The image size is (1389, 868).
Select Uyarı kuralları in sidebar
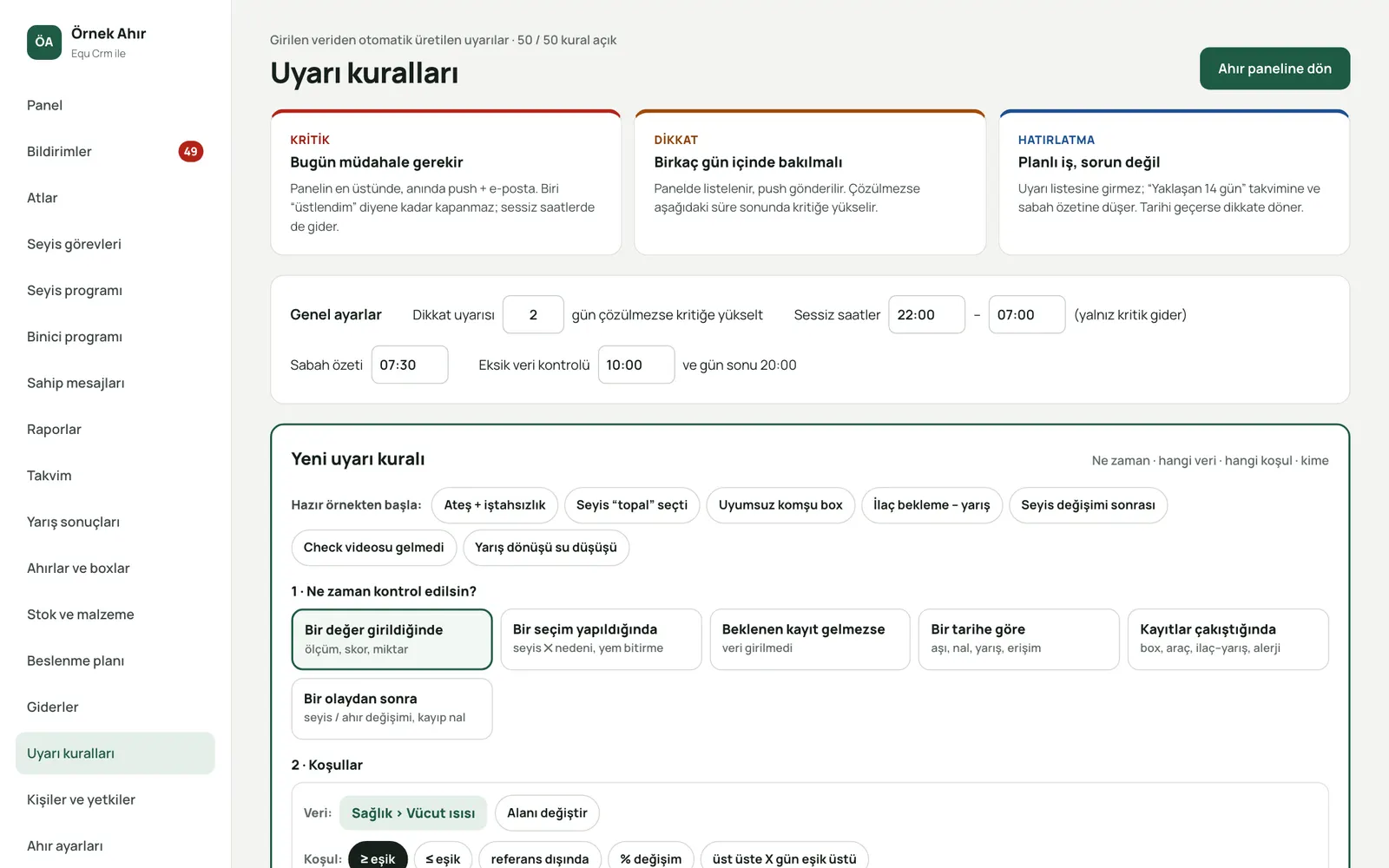115,753
